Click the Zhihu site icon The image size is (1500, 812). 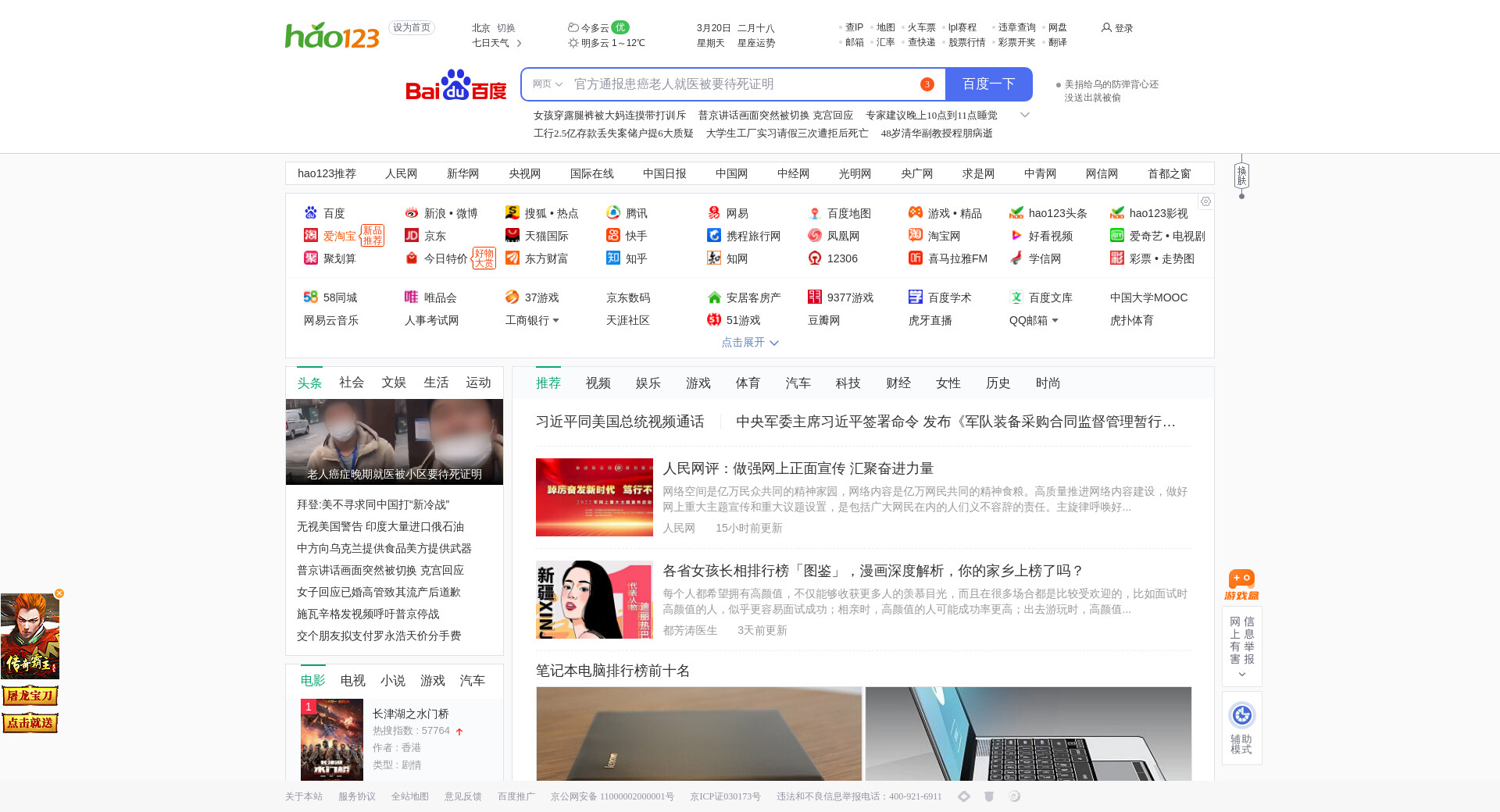pos(613,258)
